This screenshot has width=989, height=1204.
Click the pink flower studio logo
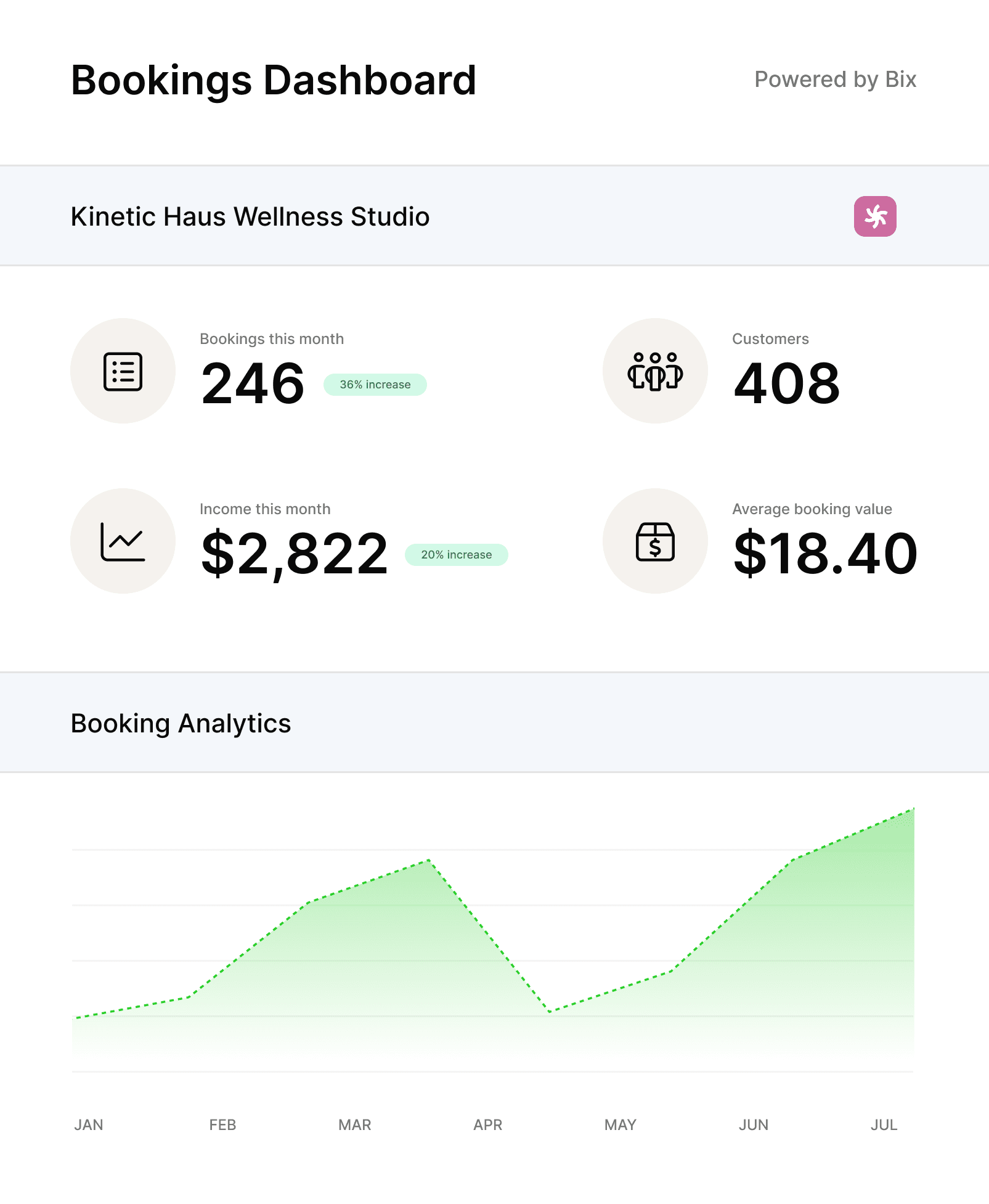874,216
